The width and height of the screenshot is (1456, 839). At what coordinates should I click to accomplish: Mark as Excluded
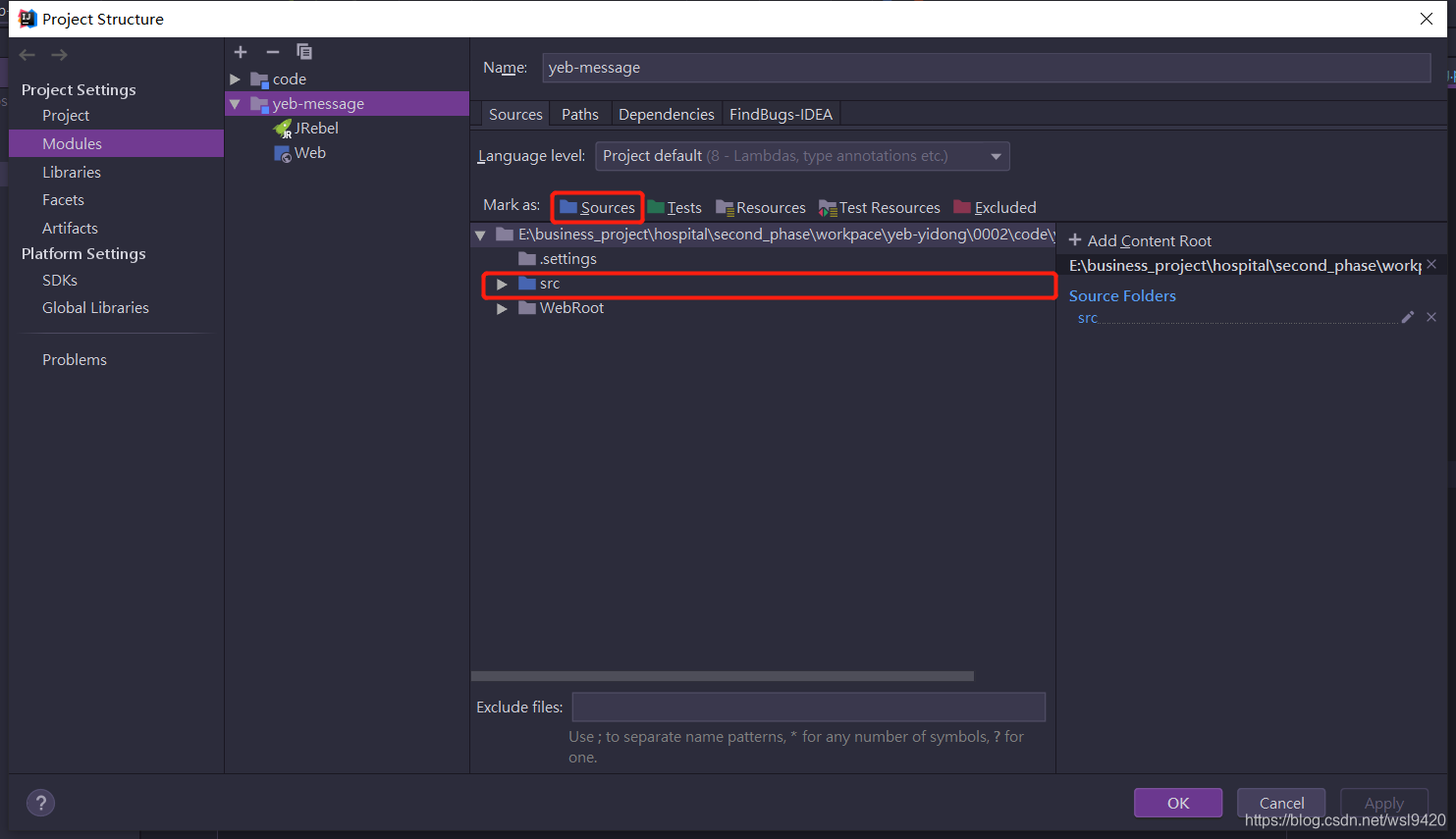[995, 207]
